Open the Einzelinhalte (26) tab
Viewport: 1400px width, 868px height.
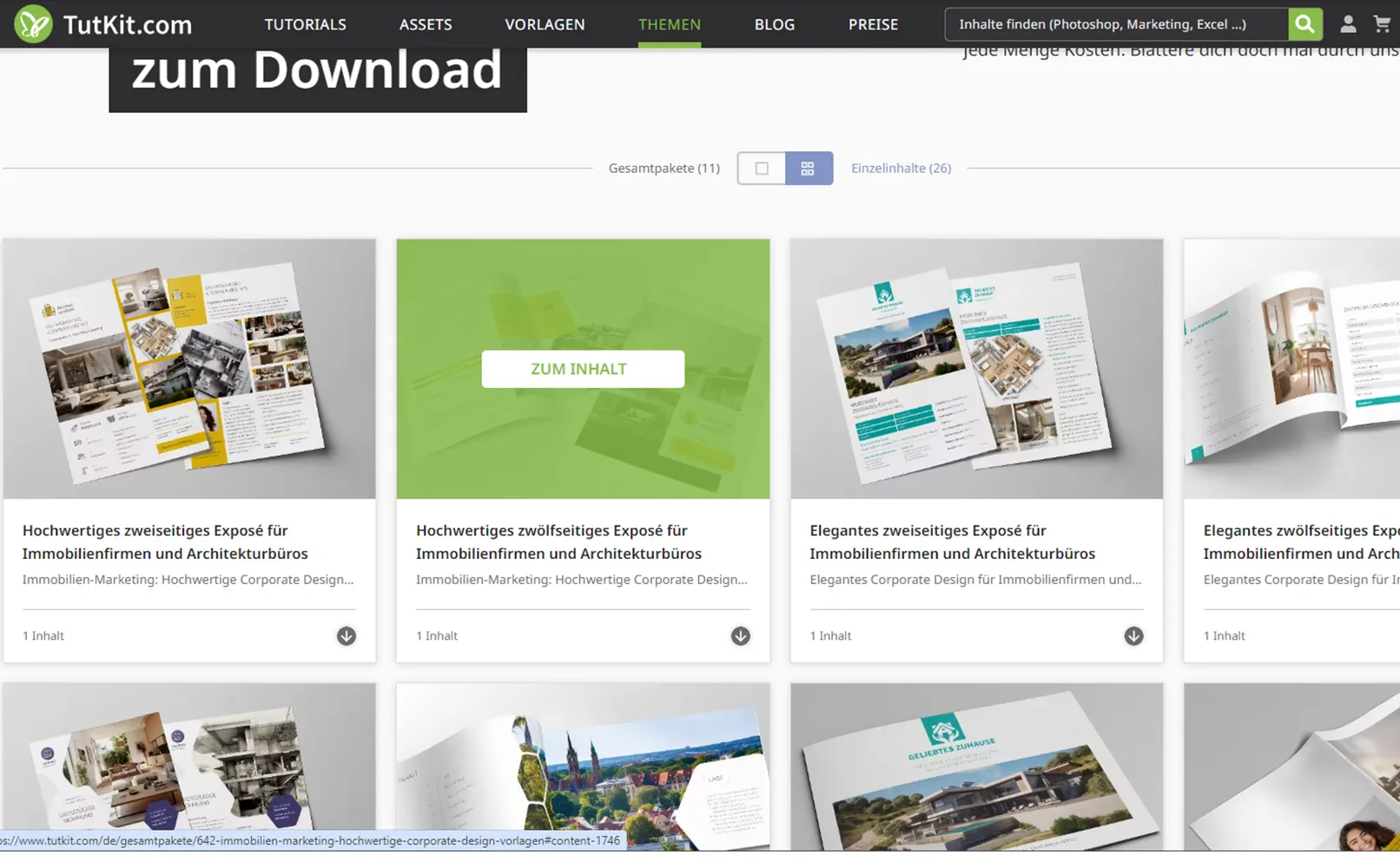pyautogui.click(x=901, y=168)
